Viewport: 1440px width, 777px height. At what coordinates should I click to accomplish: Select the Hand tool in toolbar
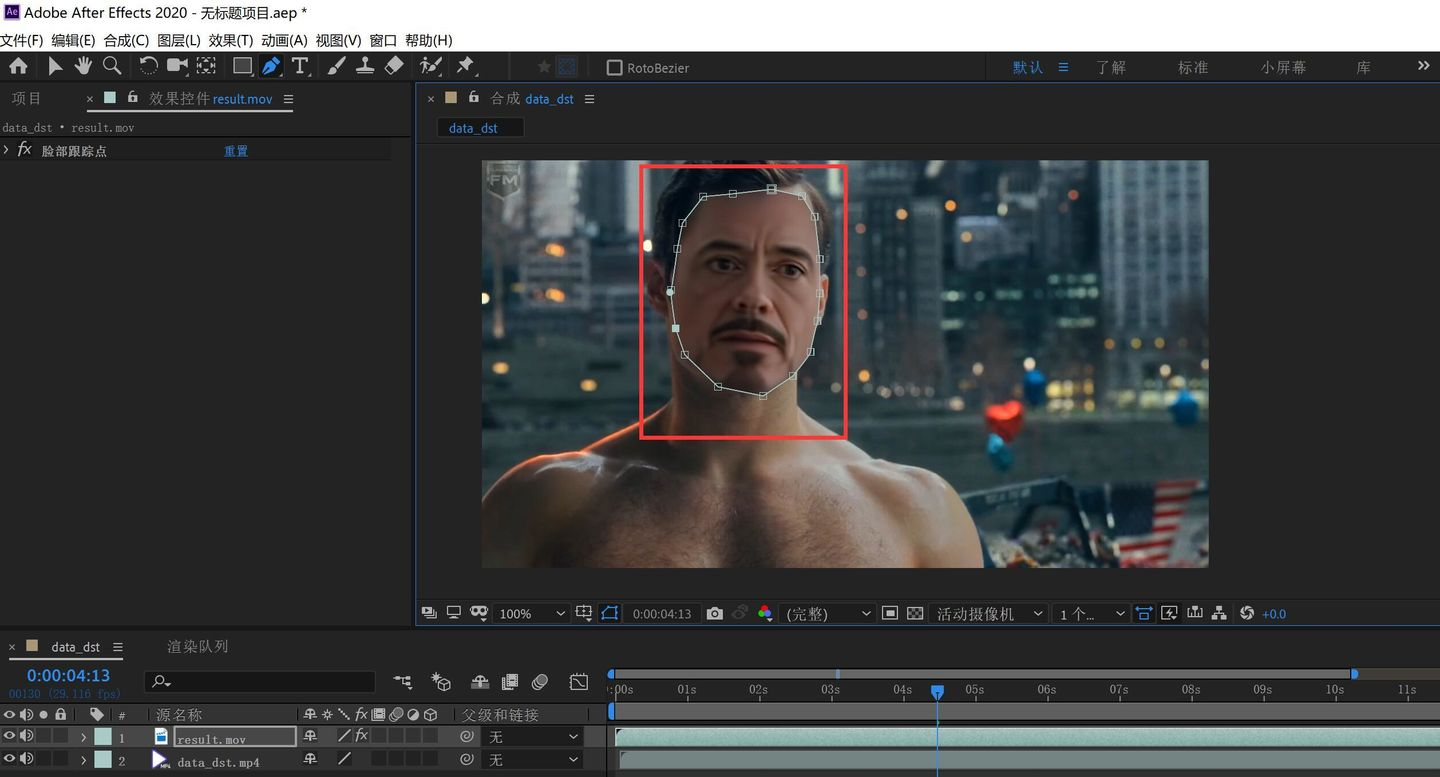click(x=83, y=66)
